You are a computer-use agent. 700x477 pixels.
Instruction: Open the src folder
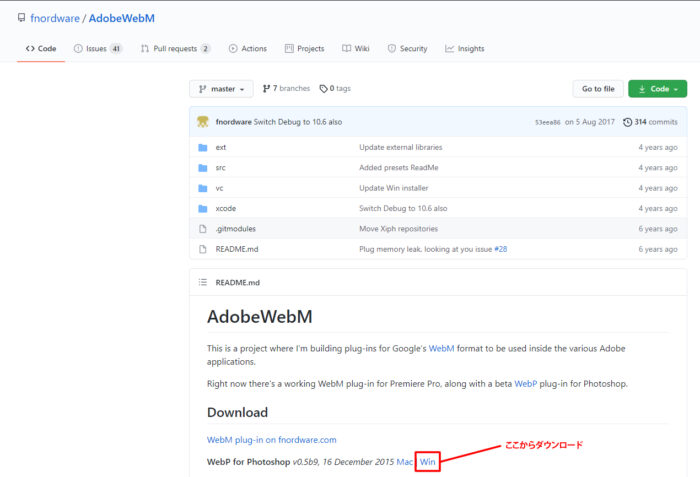pyautogui.click(x=220, y=168)
